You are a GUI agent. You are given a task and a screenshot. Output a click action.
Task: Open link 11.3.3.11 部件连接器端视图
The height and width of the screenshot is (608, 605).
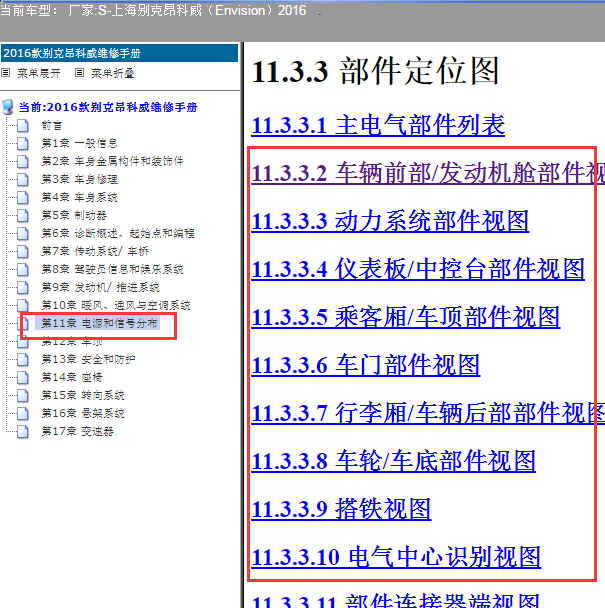396,600
